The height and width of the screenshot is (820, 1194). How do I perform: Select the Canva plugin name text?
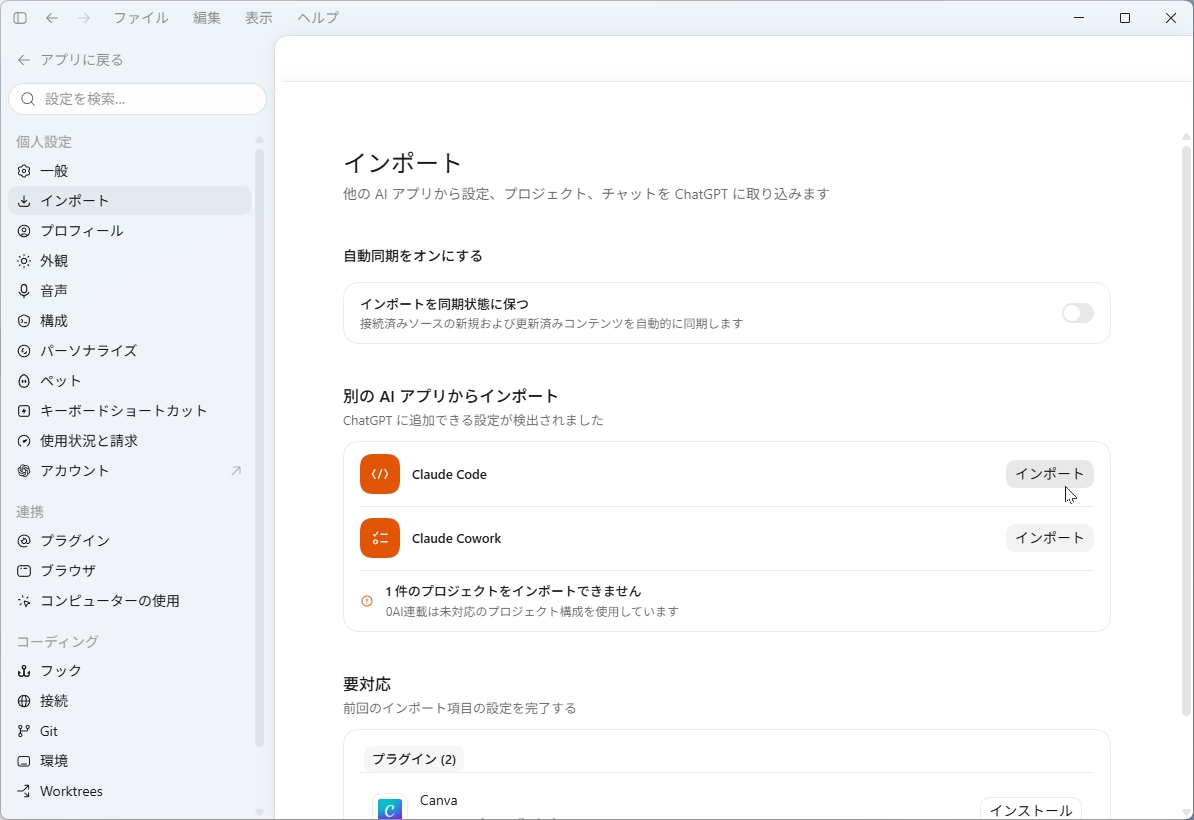439,800
